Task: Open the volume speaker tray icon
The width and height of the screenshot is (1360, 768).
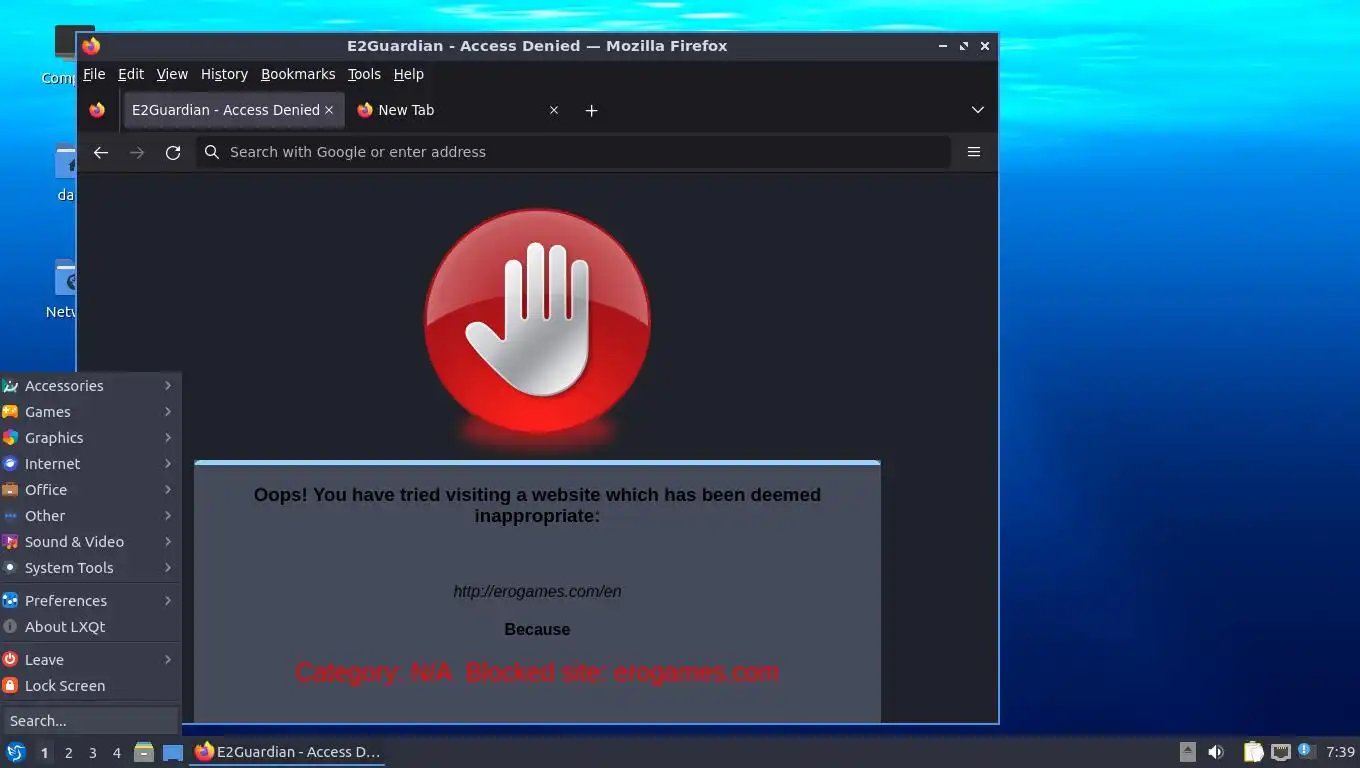Action: point(1216,752)
